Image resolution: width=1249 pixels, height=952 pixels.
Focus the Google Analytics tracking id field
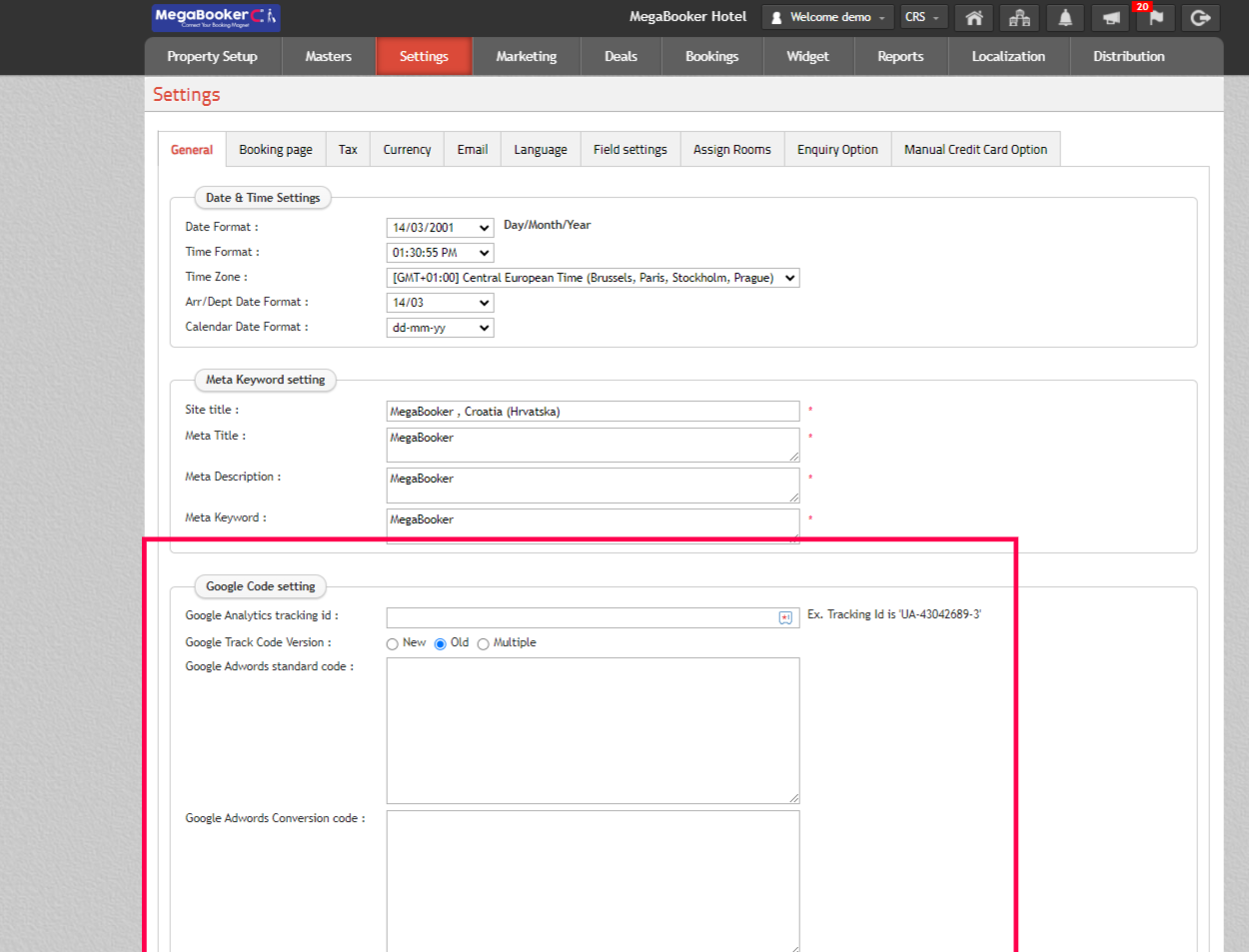pyautogui.click(x=593, y=618)
